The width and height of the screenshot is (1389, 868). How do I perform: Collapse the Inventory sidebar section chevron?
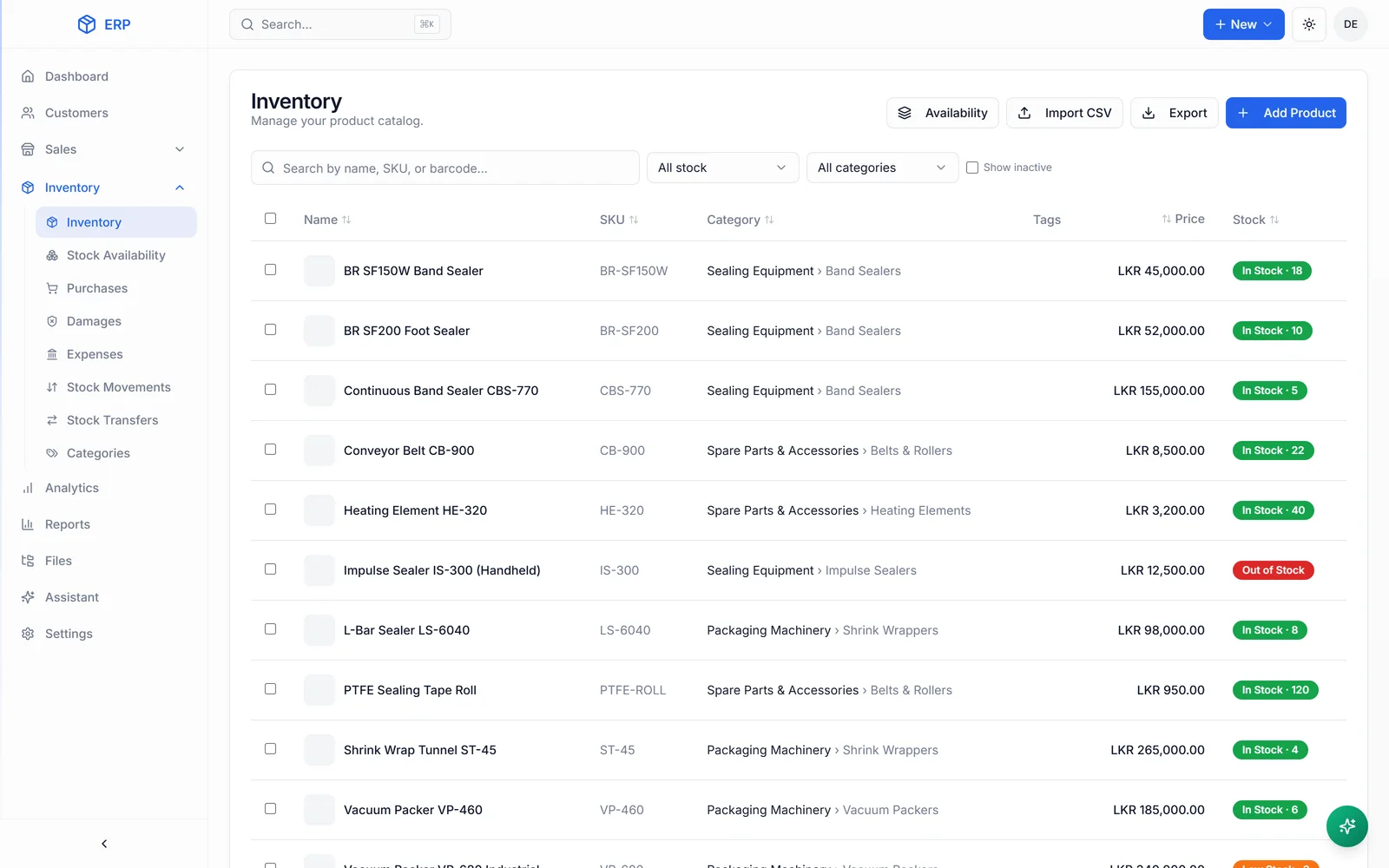coord(180,187)
